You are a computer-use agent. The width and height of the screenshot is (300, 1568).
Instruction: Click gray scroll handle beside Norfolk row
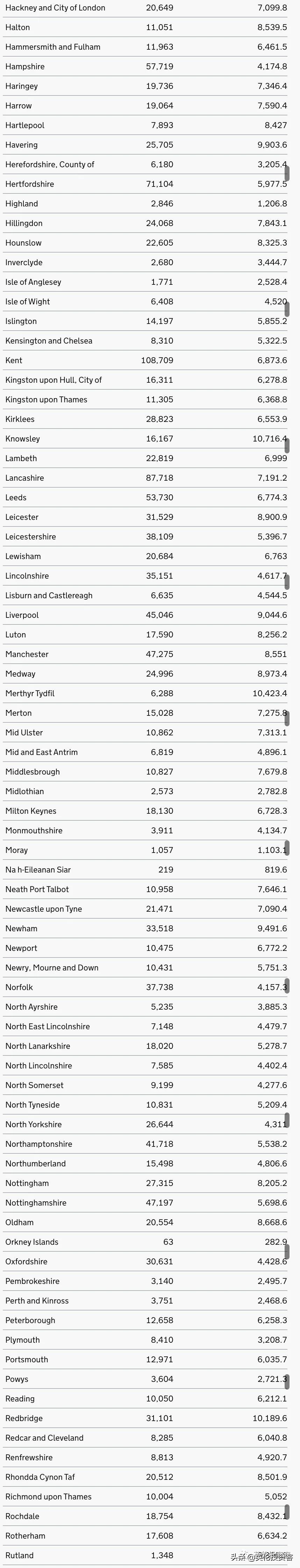287,986
